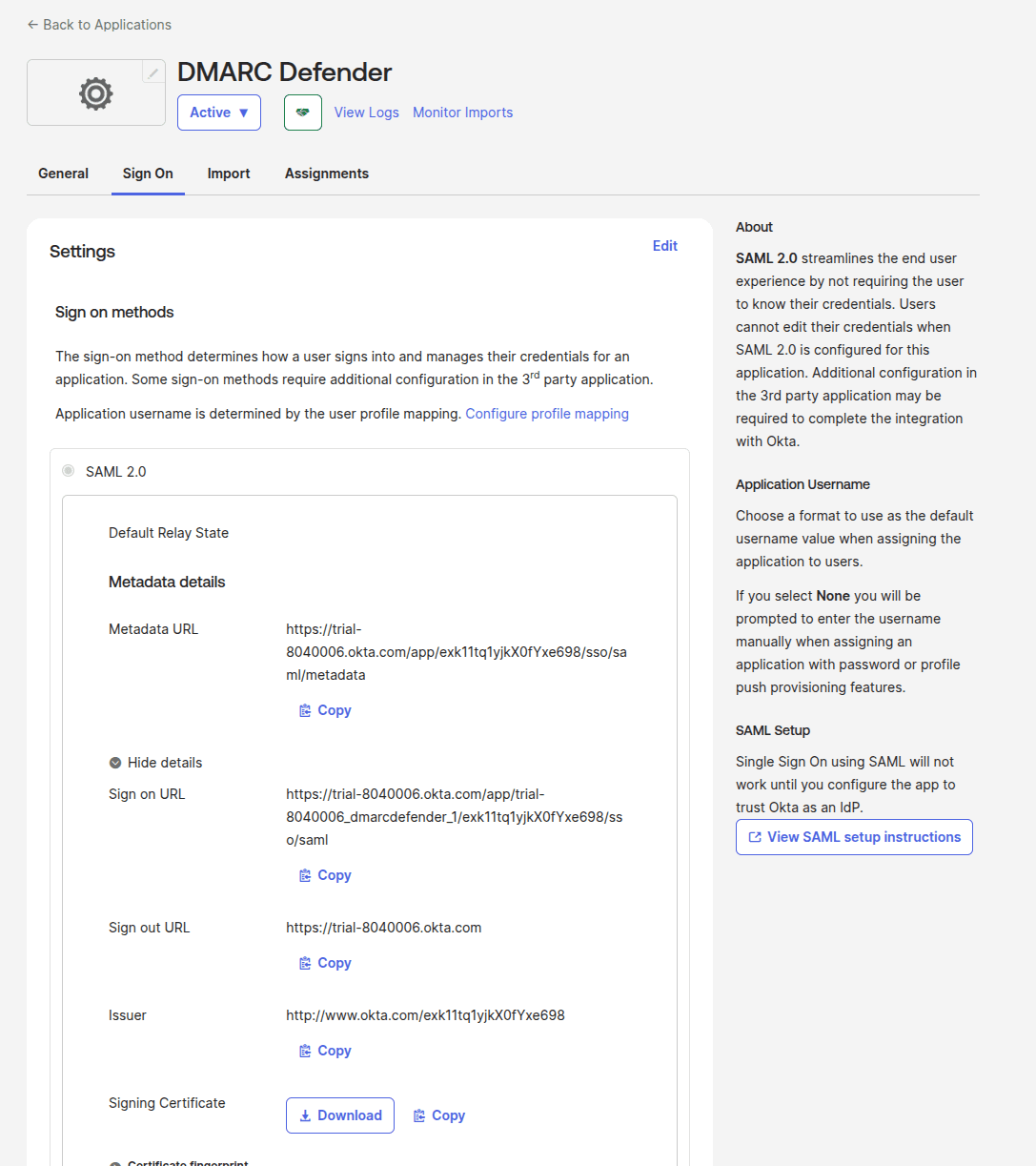The image size is (1036, 1166).
Task: Select the SAML 2.0 radio button
Action: click(x=69, y=471)
